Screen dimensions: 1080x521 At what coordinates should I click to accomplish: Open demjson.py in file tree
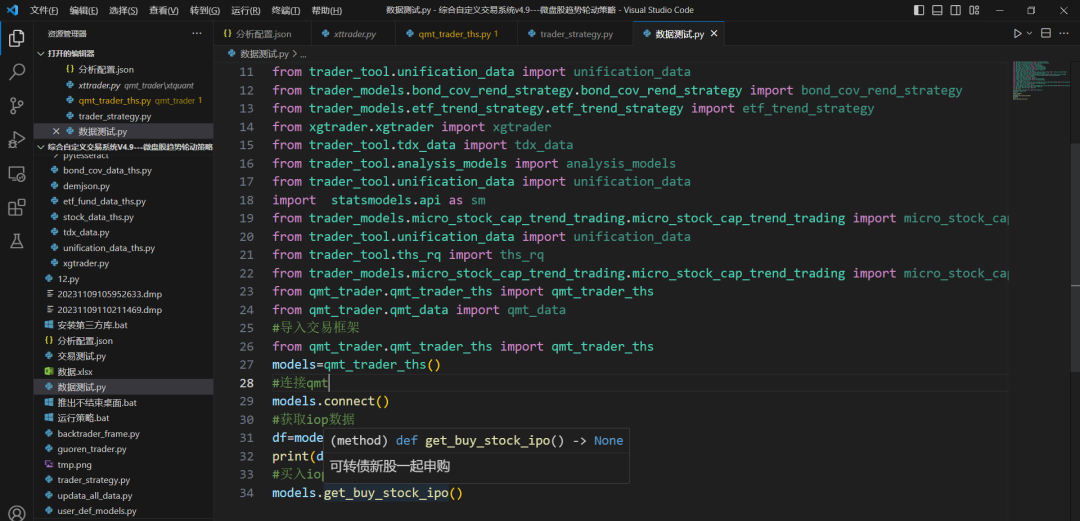[123, 186]
